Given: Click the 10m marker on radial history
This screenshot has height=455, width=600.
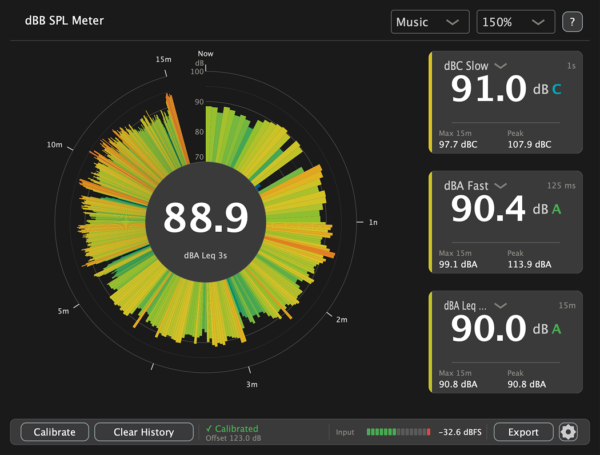Looking at the screenshot, I should coord(55,145).
